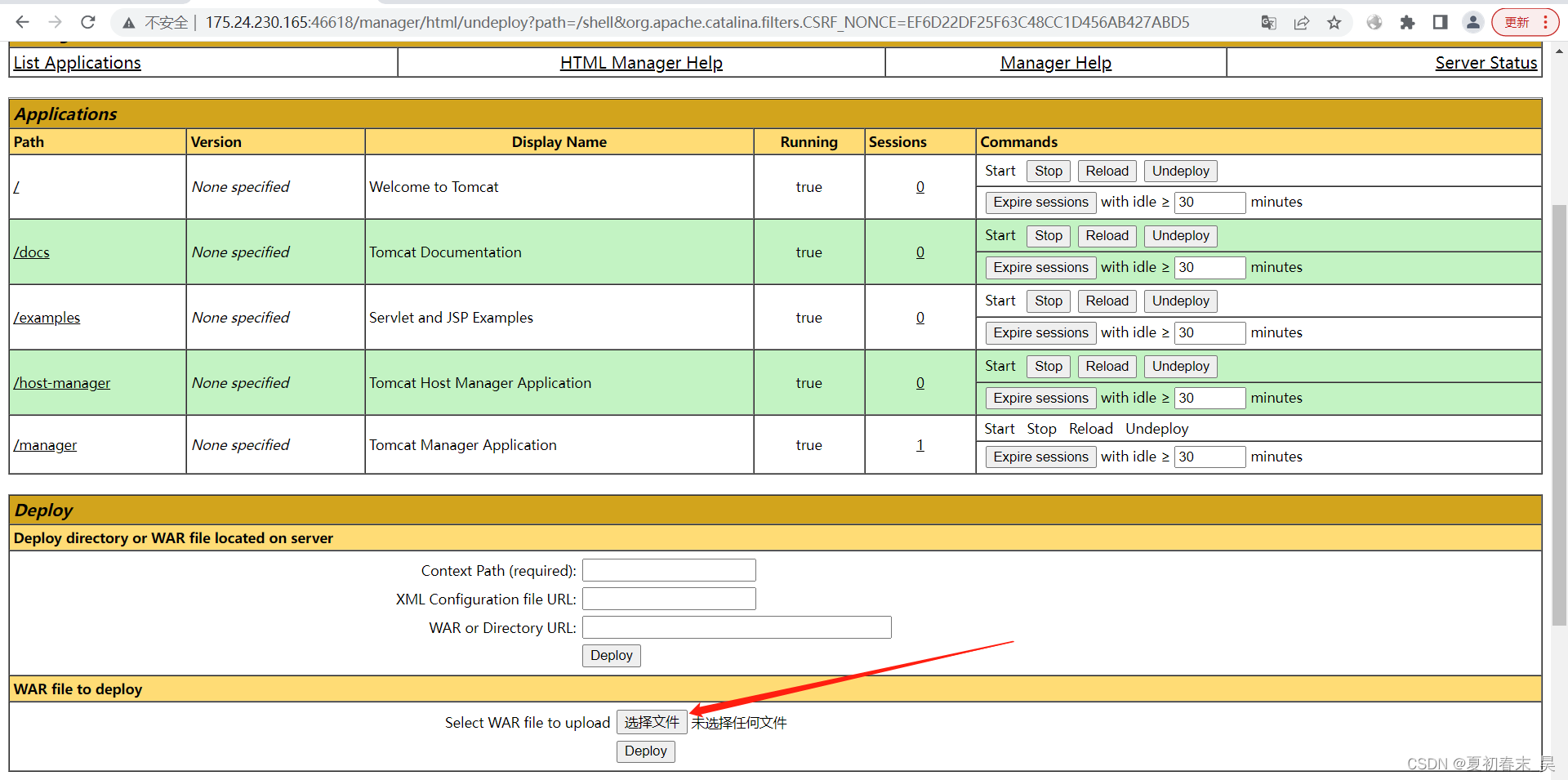Click the address bar URL
The image size is (1568, 780).
click(697, 23)
